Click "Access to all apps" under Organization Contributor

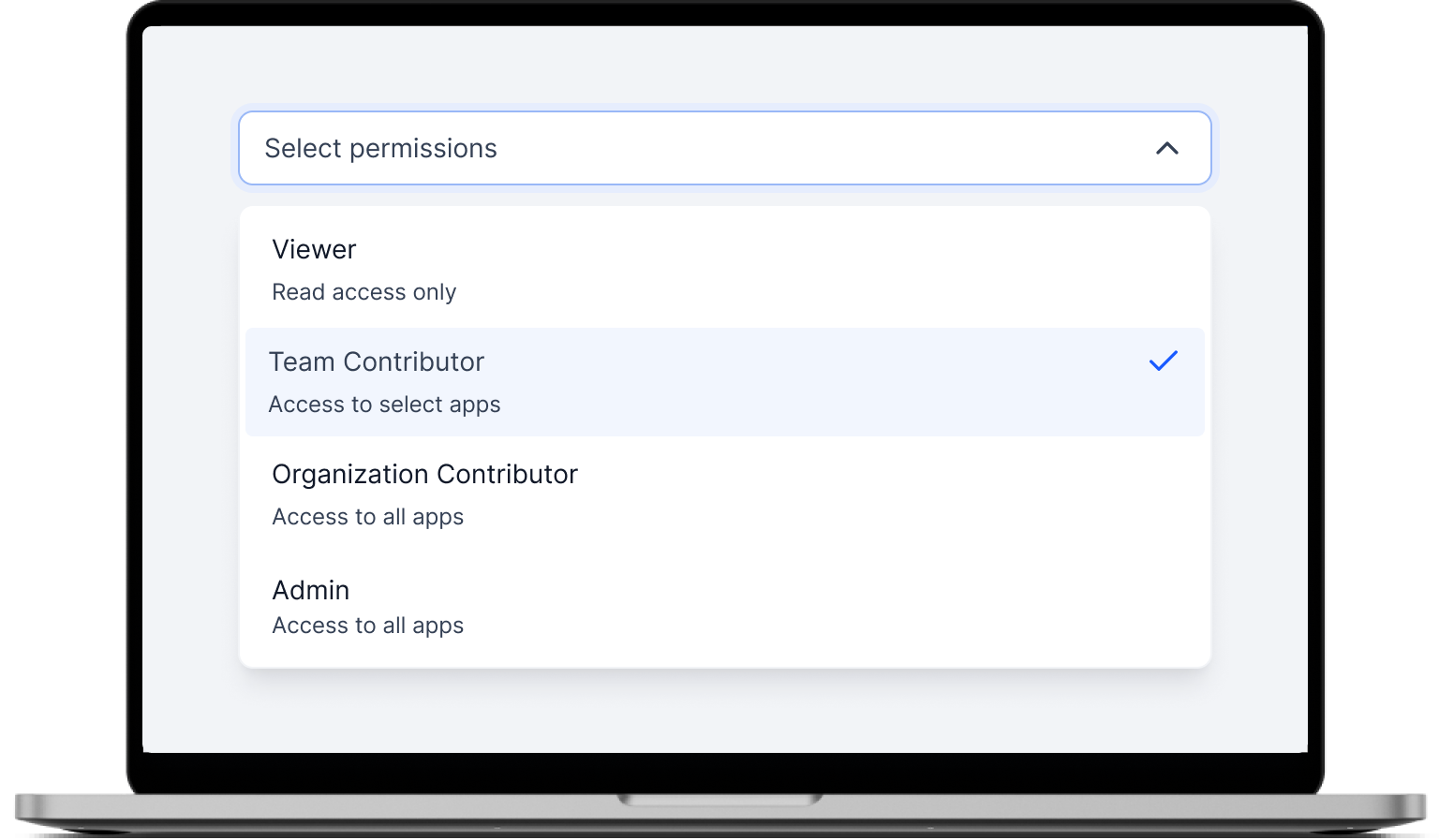point(367,517)
